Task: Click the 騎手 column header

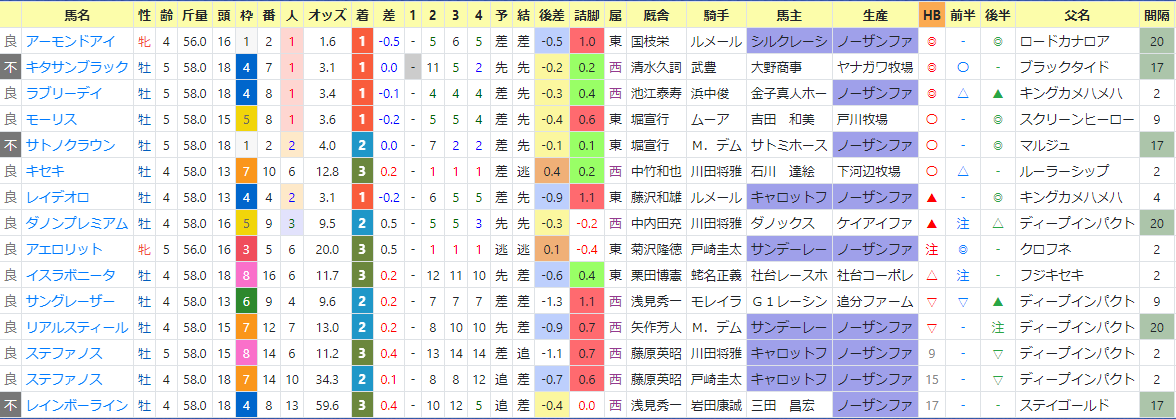Action: click(x=716, y=15)
